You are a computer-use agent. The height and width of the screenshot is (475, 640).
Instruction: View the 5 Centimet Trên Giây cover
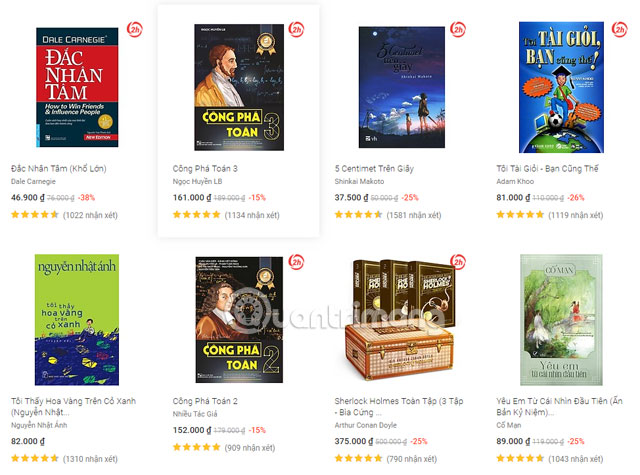click(402, 87)
